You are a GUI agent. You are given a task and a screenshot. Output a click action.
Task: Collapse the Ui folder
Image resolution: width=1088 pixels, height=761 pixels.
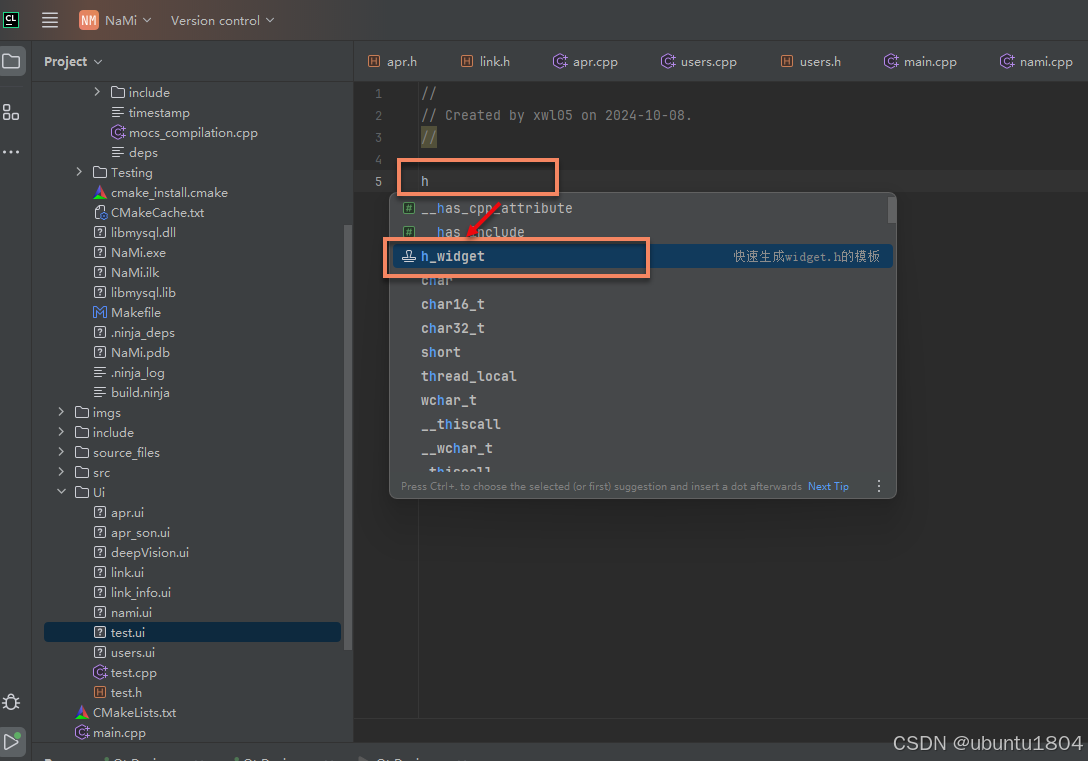tap(61, 491)
